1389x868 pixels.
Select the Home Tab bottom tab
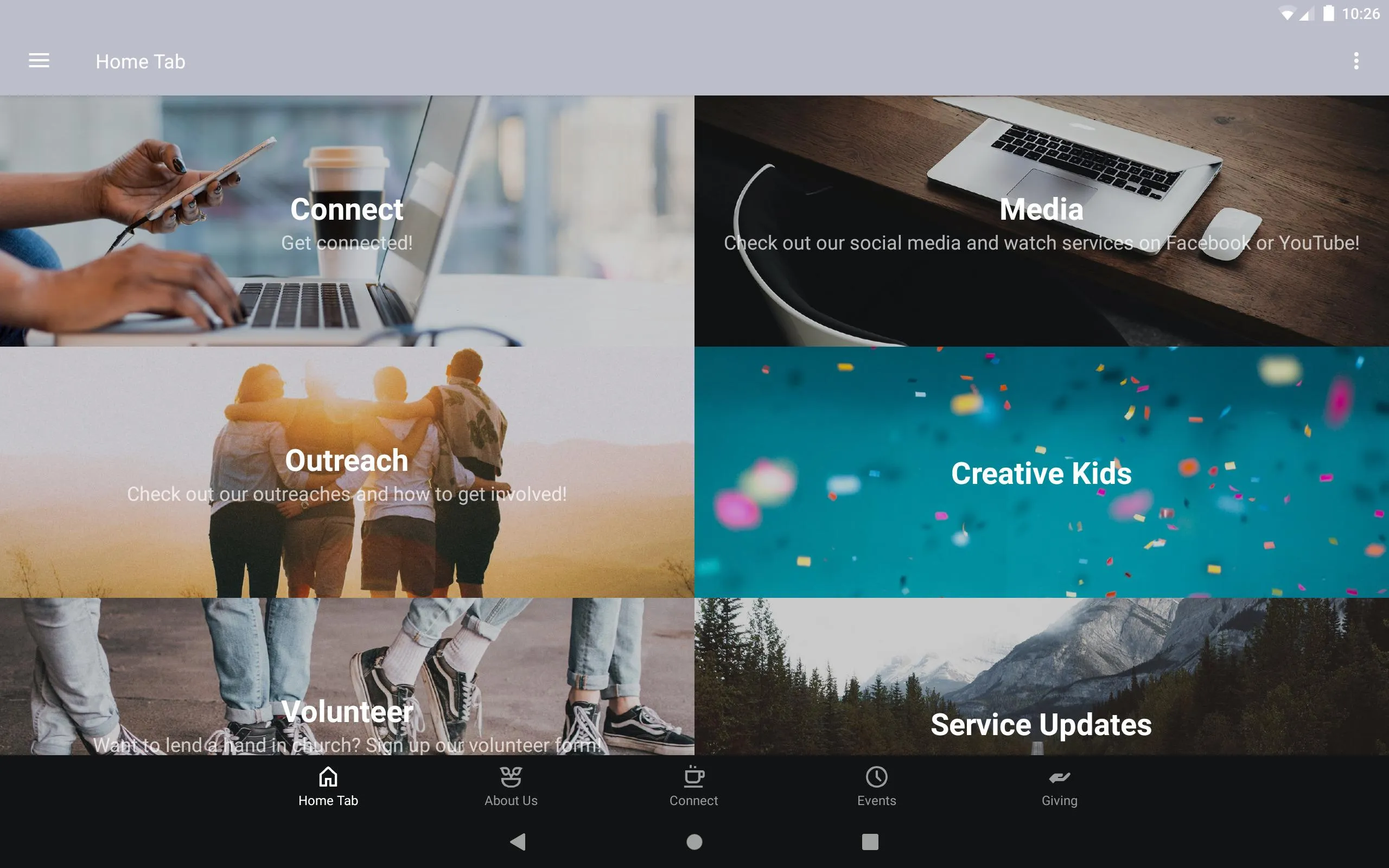tap(328, 786)
